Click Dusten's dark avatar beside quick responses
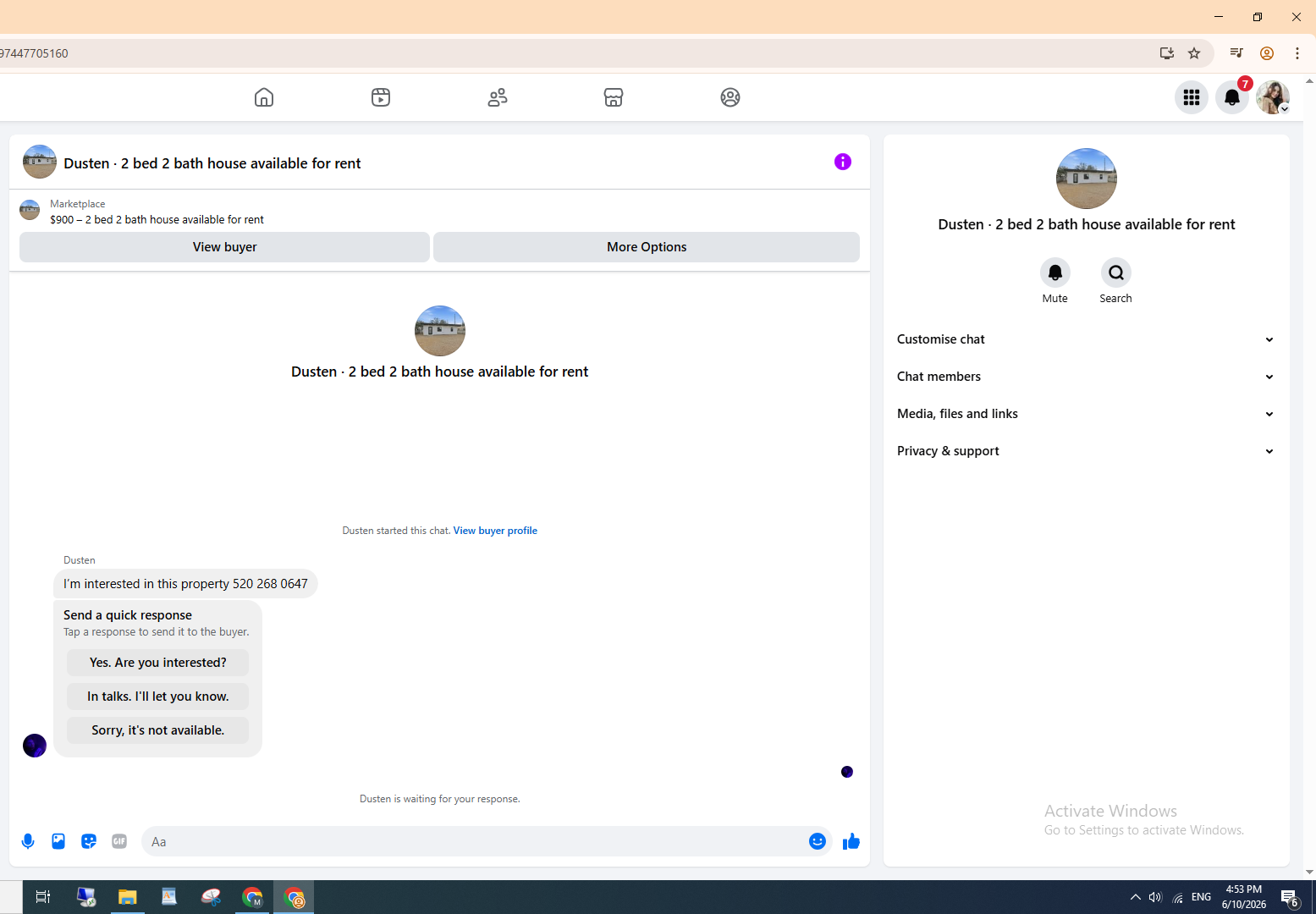Image resolution: width=1316 pixels, height=914 pixels. tap(35, 746)
